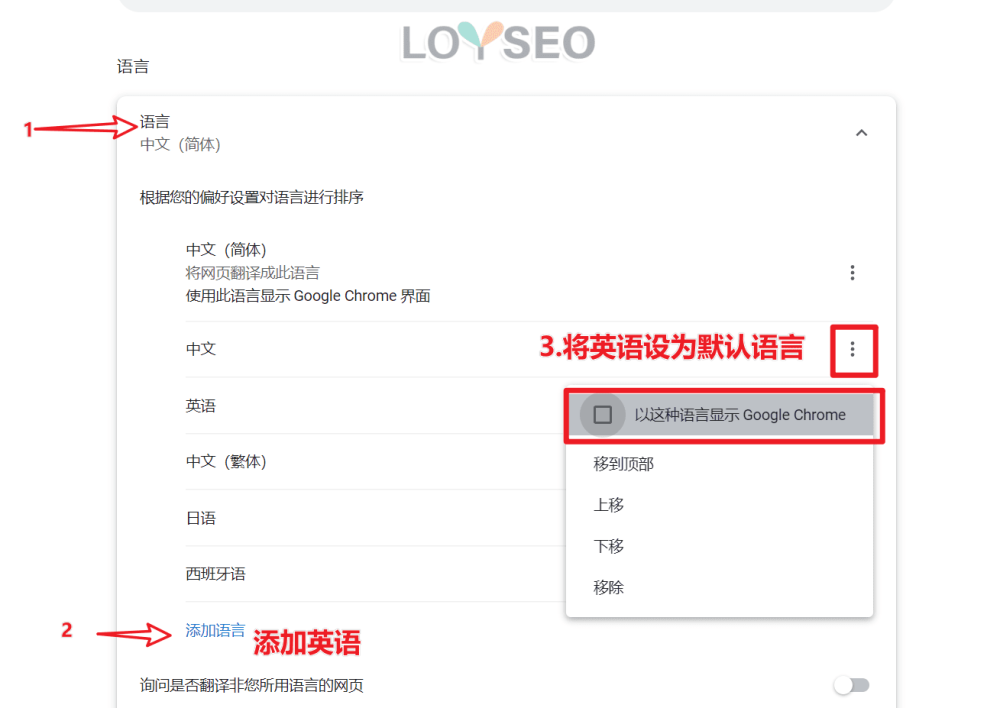Click the 添加语言 link
1000x708 pixels.
(215, 630)
